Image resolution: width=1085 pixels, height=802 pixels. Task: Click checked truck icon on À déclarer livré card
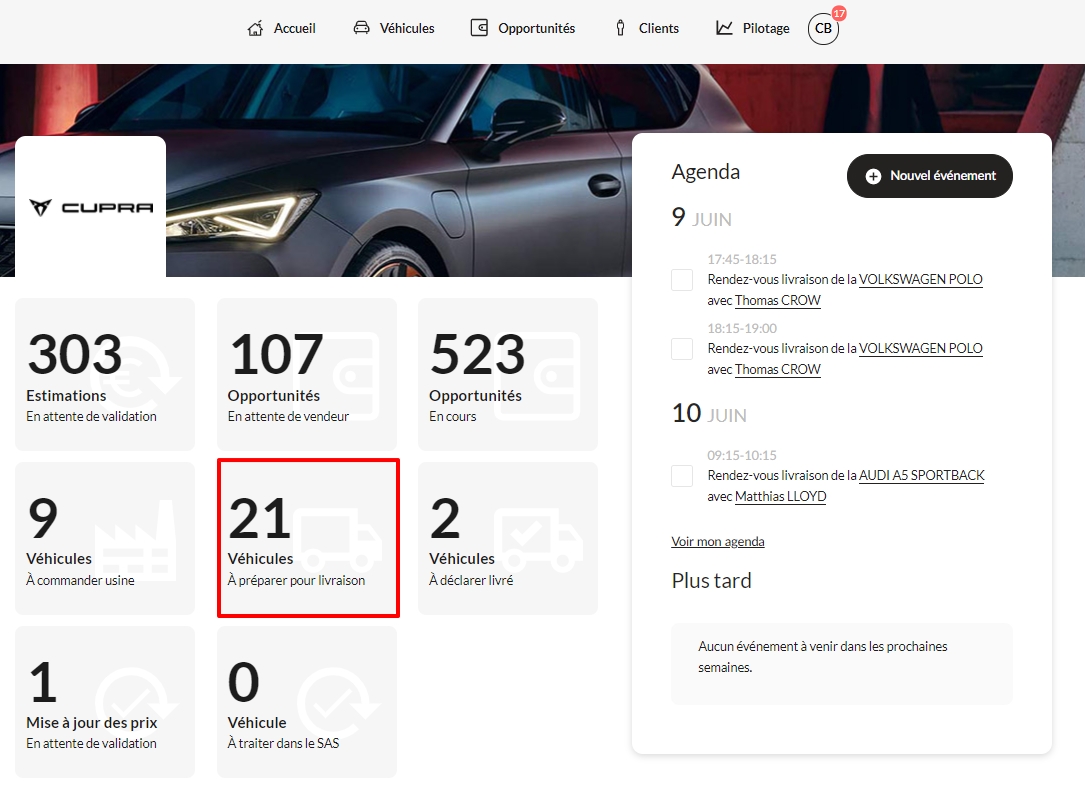pos(538,540)
